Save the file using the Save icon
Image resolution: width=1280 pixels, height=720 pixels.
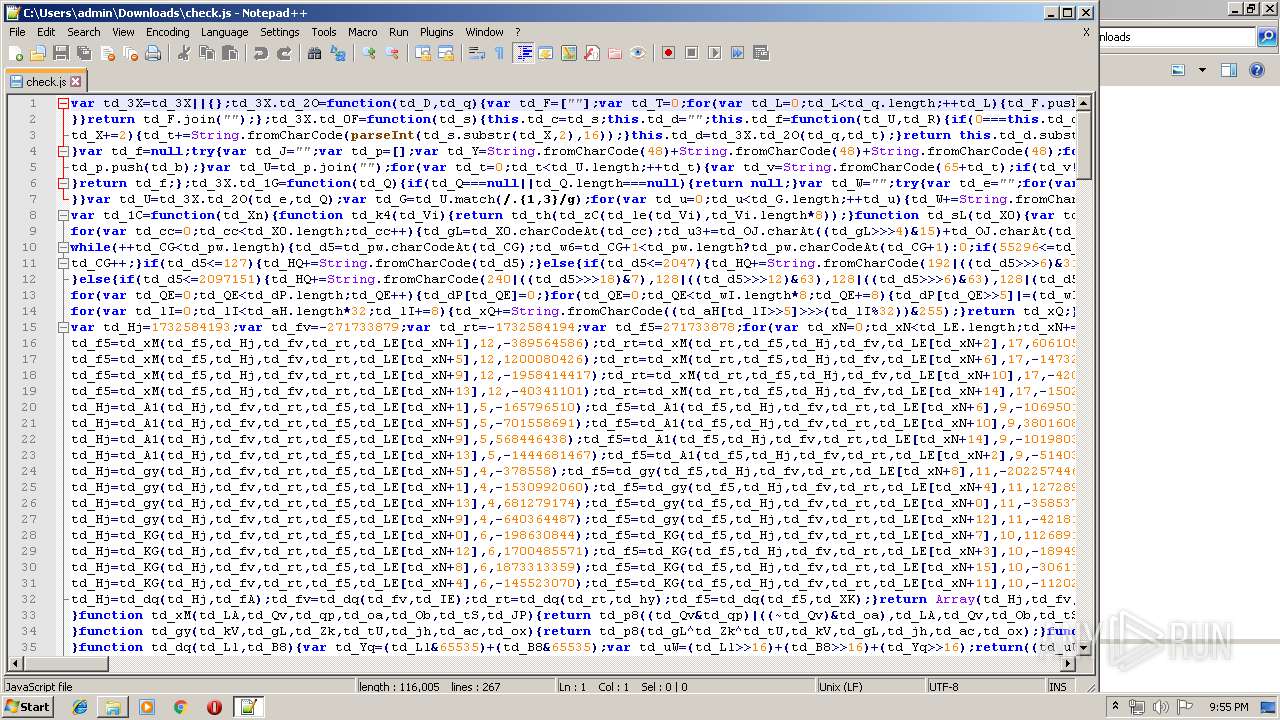point(60,53)
